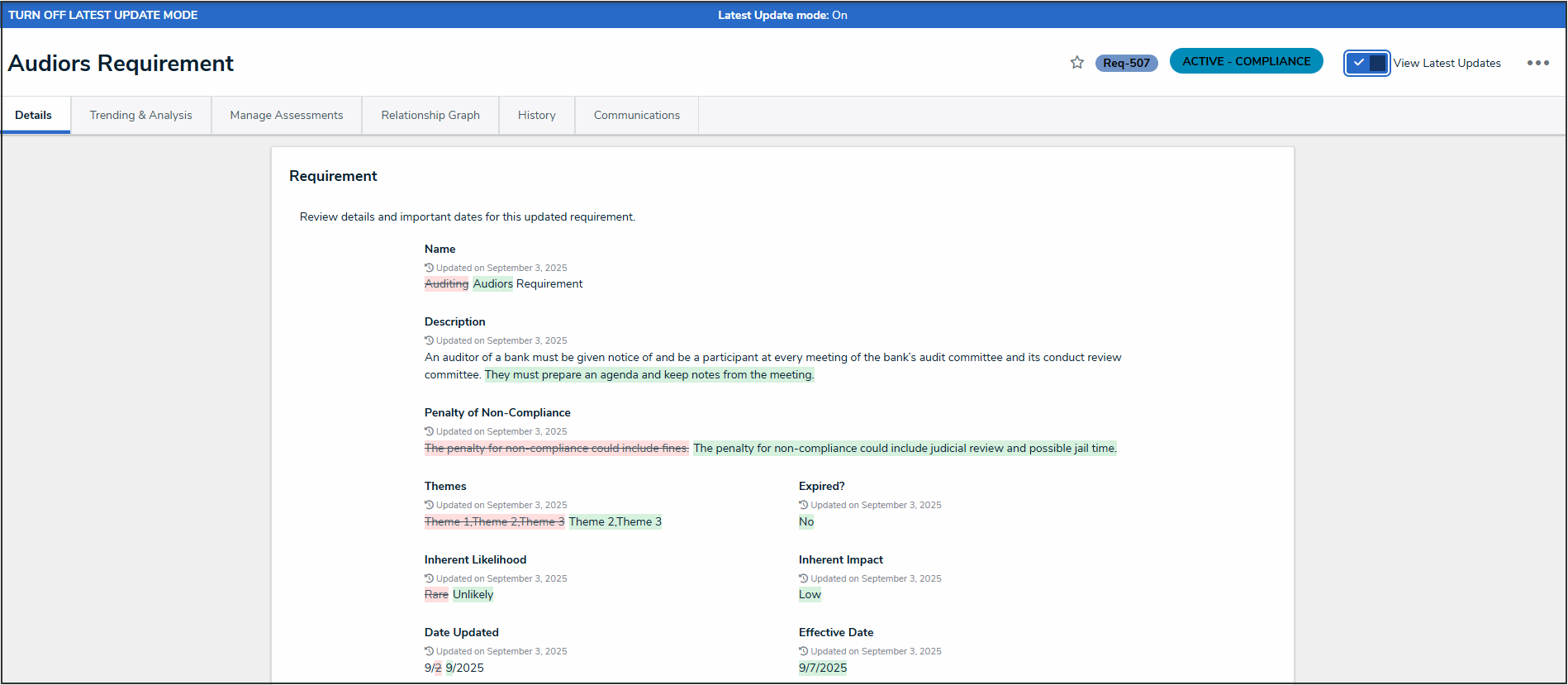Click the favorite star icon
Viewport: 1568px width, 685px height.
pos(1076,63)
